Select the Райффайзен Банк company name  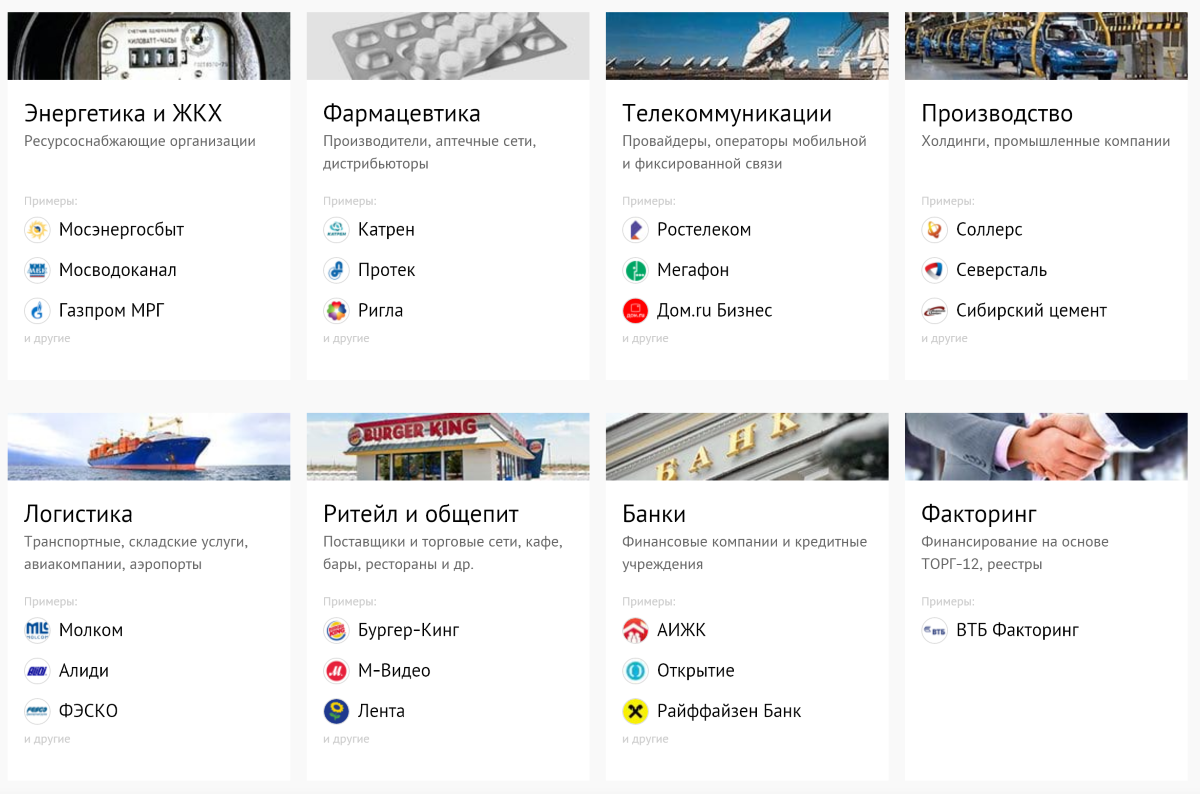[x=729, y=712]
